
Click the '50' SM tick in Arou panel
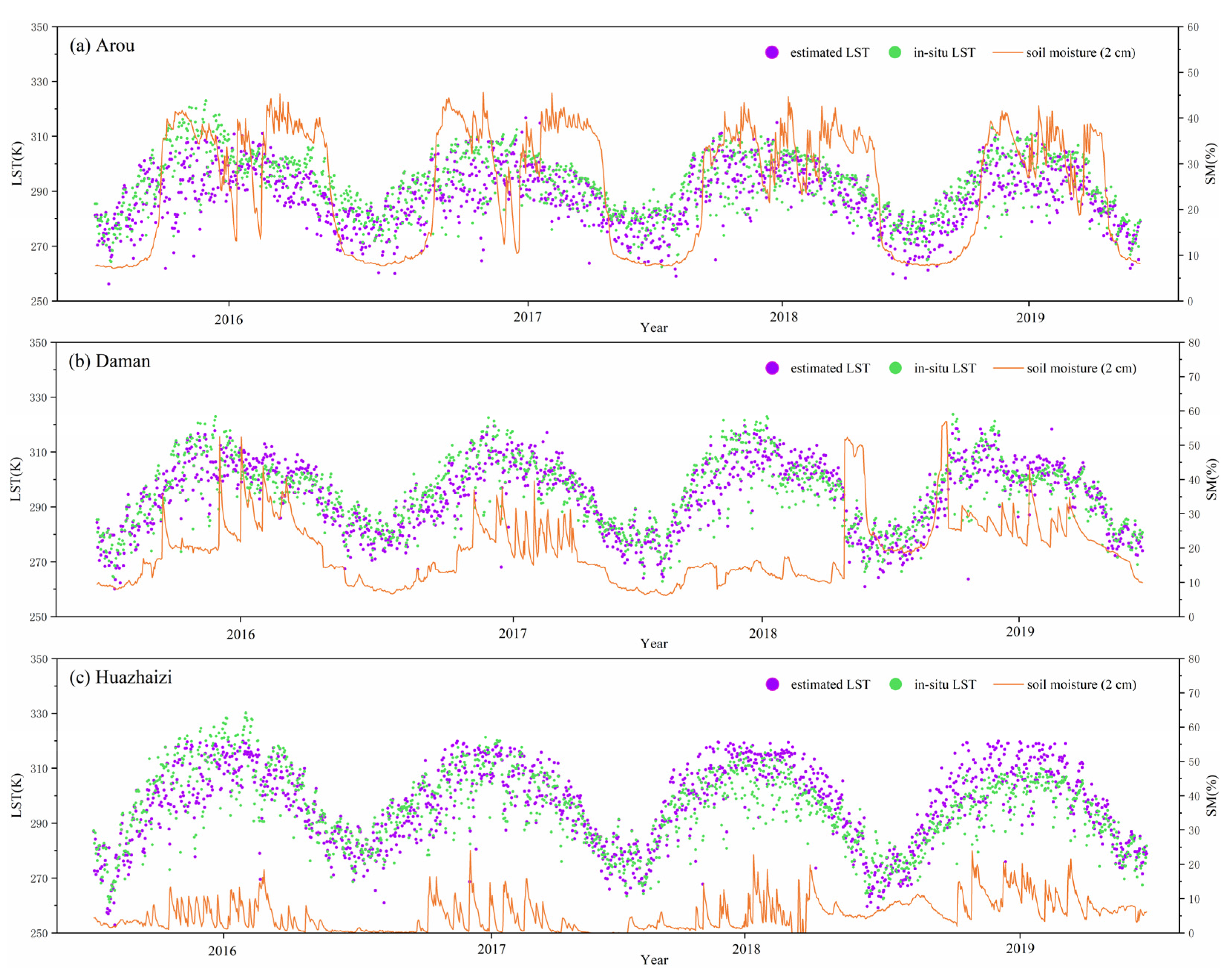1193,73
